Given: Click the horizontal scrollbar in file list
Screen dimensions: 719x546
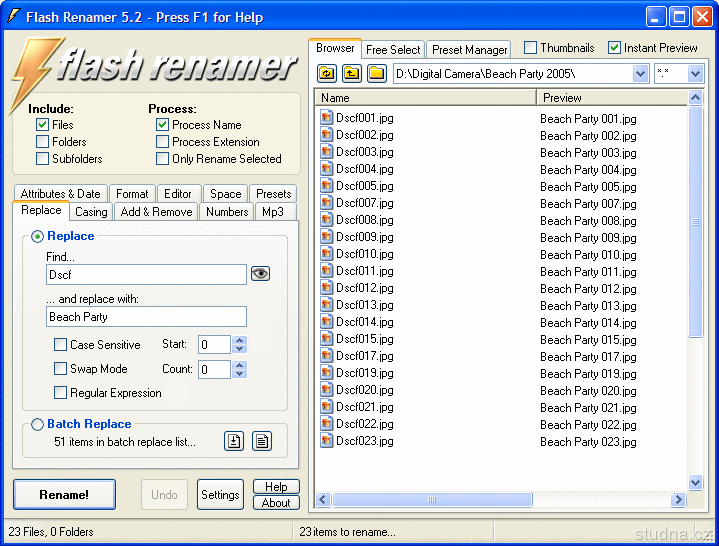Looking at the screenshot, I should click(500, 499).
